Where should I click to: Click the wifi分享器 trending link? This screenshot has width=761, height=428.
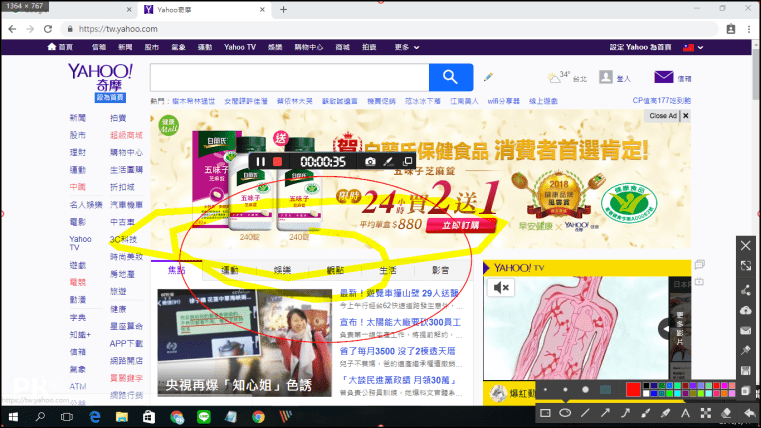coord(503,101)
